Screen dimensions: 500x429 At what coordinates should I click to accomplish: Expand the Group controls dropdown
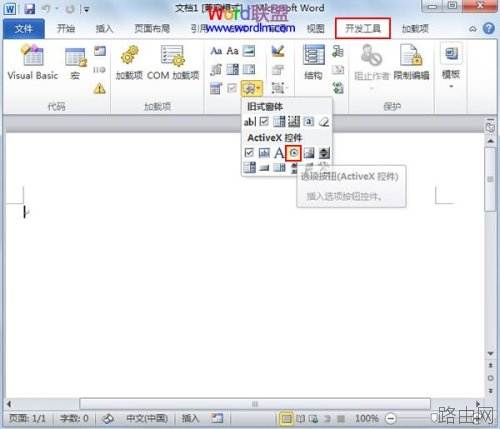[x=279, y=88]
